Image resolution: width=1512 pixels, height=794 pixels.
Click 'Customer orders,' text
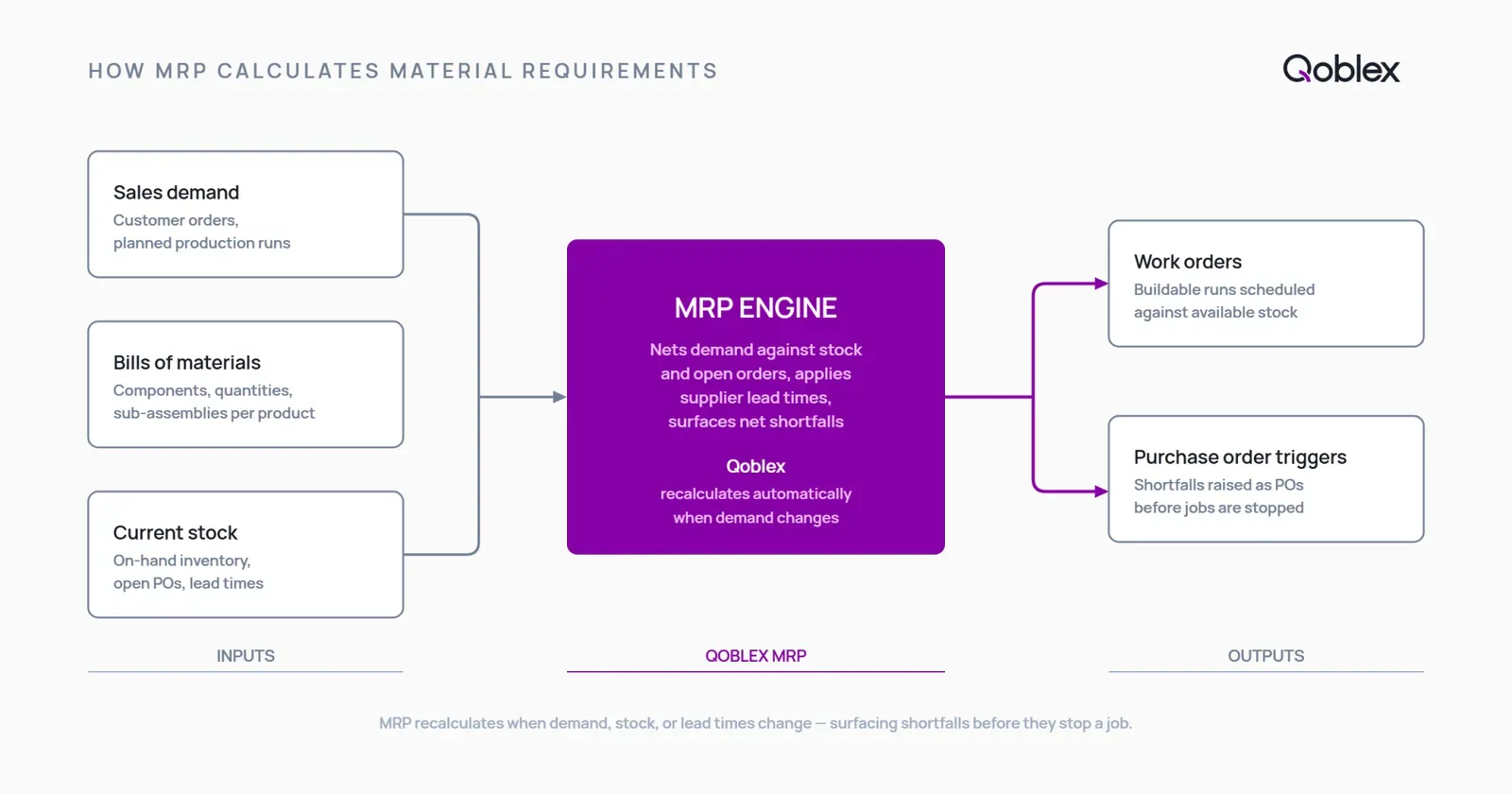click(x=176, y=220)
